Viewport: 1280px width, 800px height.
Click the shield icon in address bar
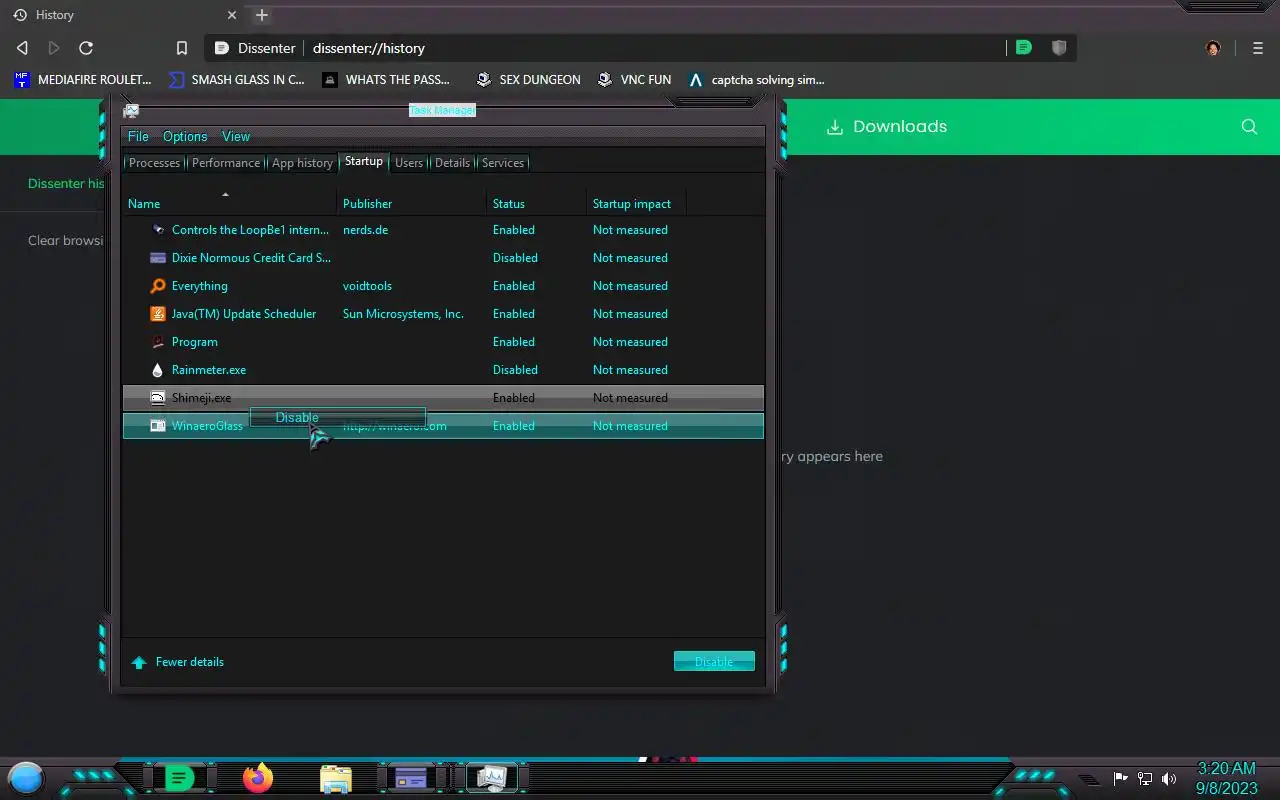point(1059,47)
